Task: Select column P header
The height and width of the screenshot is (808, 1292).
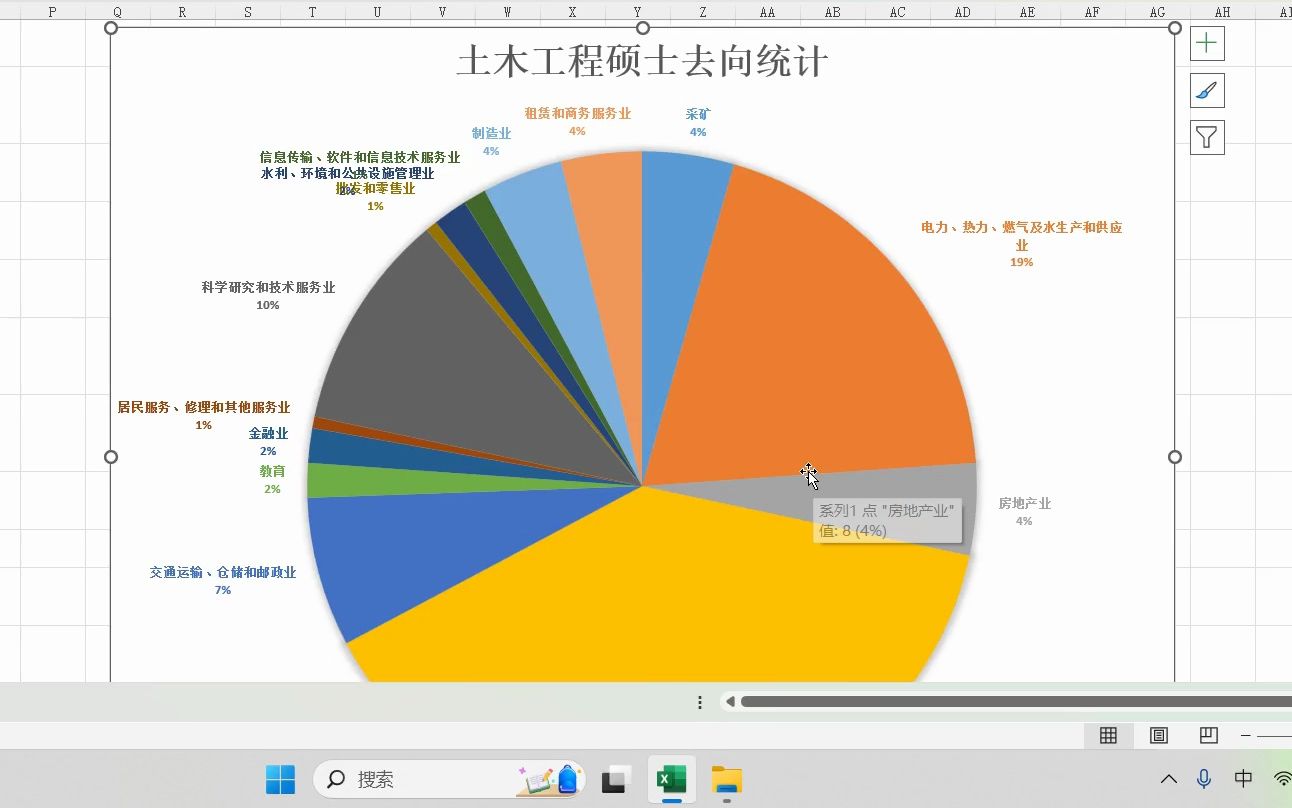Action: pos(52,11)
